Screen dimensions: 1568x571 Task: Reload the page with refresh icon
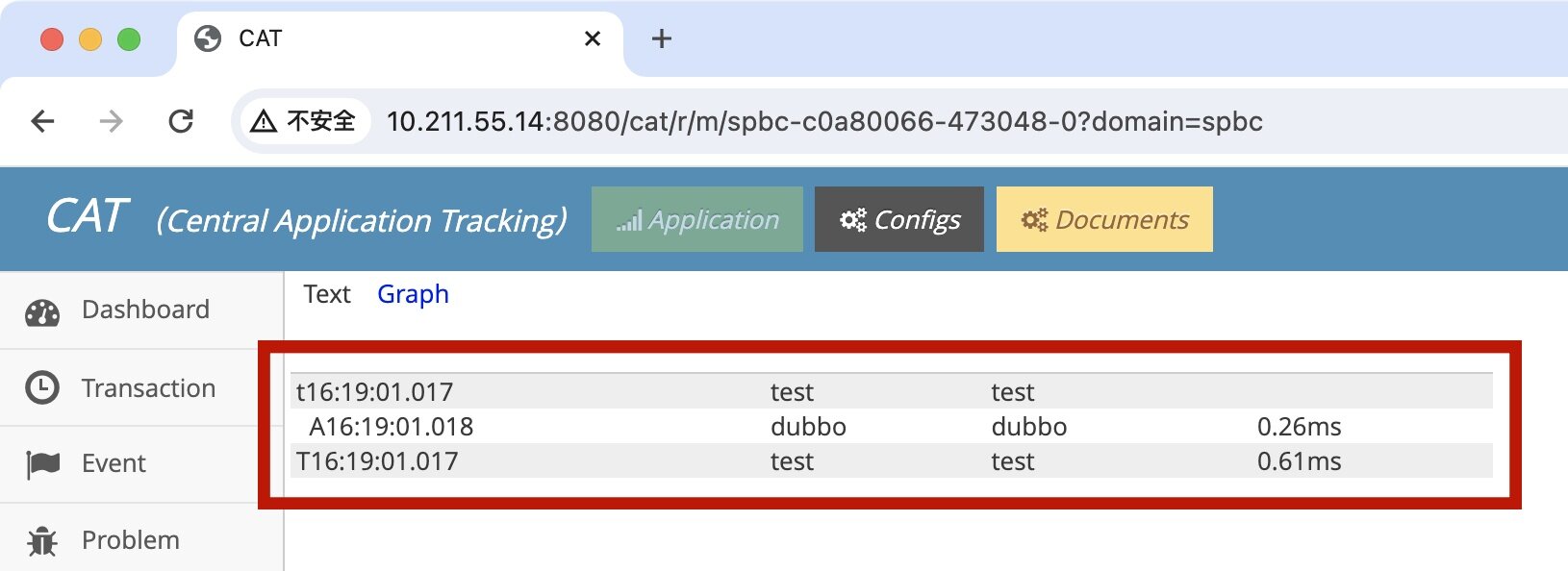[x=181, y=121]
